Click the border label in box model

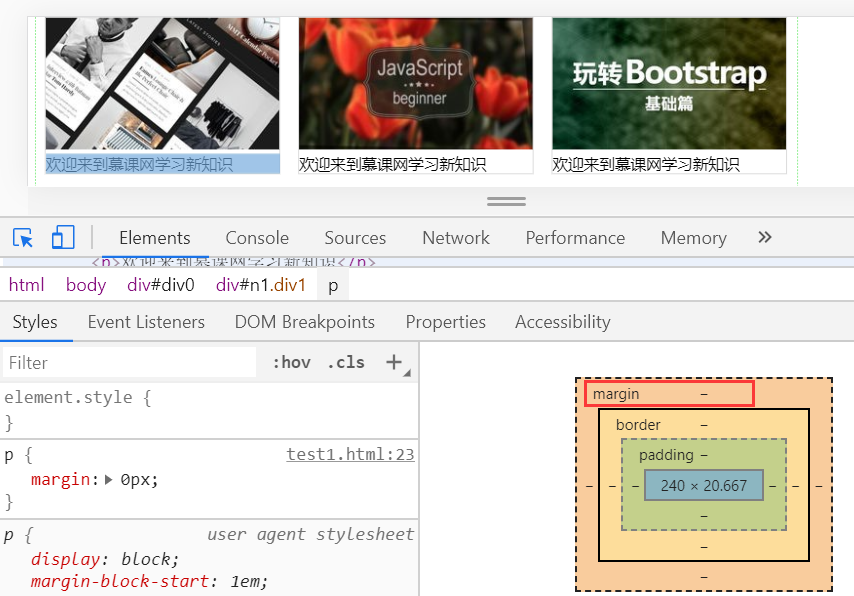click(x=638, y=425)
